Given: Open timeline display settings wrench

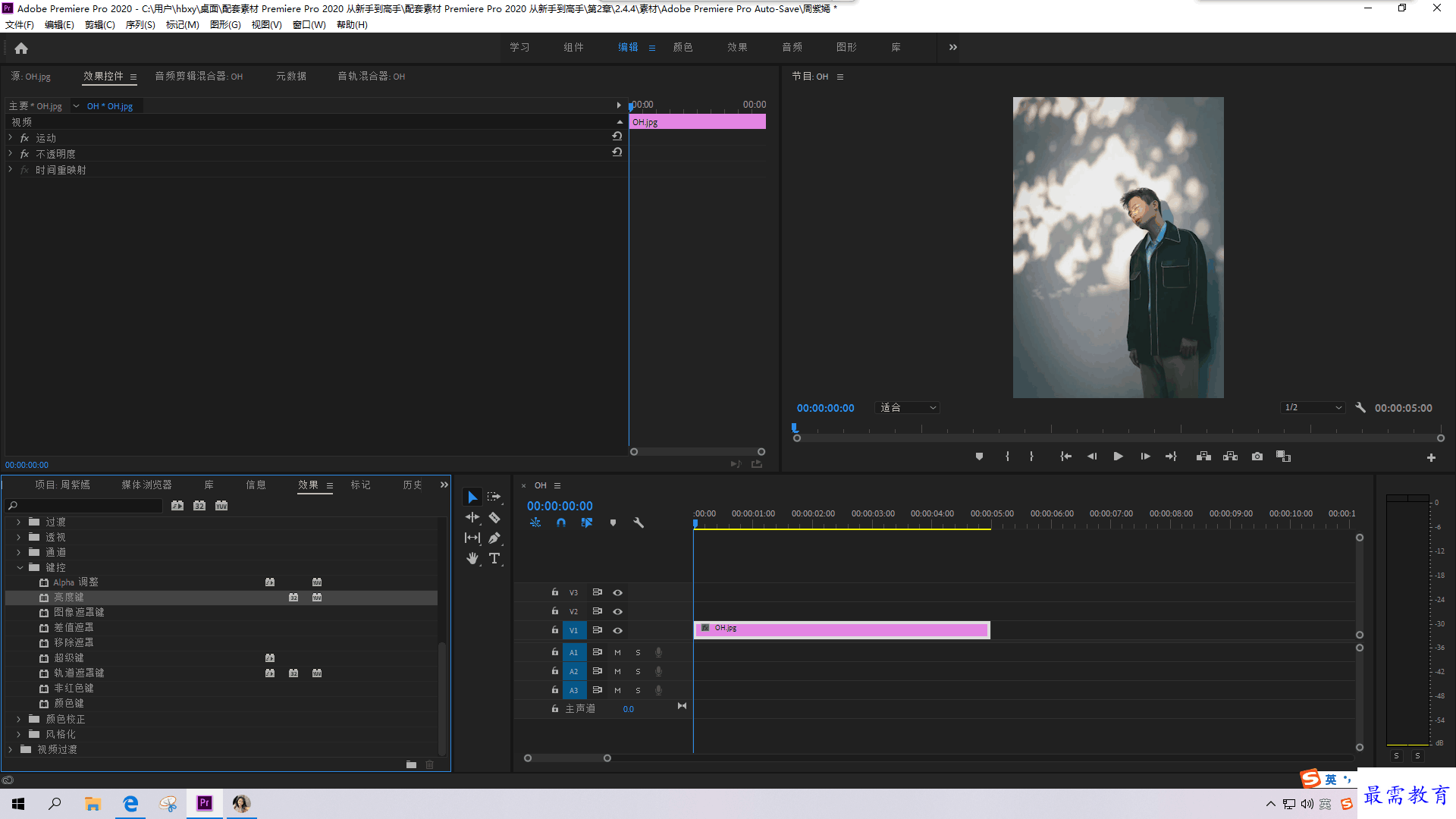Looking at the screenshot, I should [x=639, y=523].
